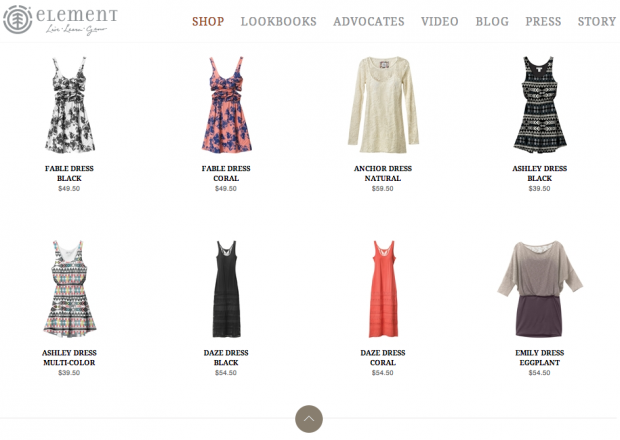This screenshot has width=620, height=440.
Task: View the Daze Dress Black image
Action: click(x=226, y=289)
